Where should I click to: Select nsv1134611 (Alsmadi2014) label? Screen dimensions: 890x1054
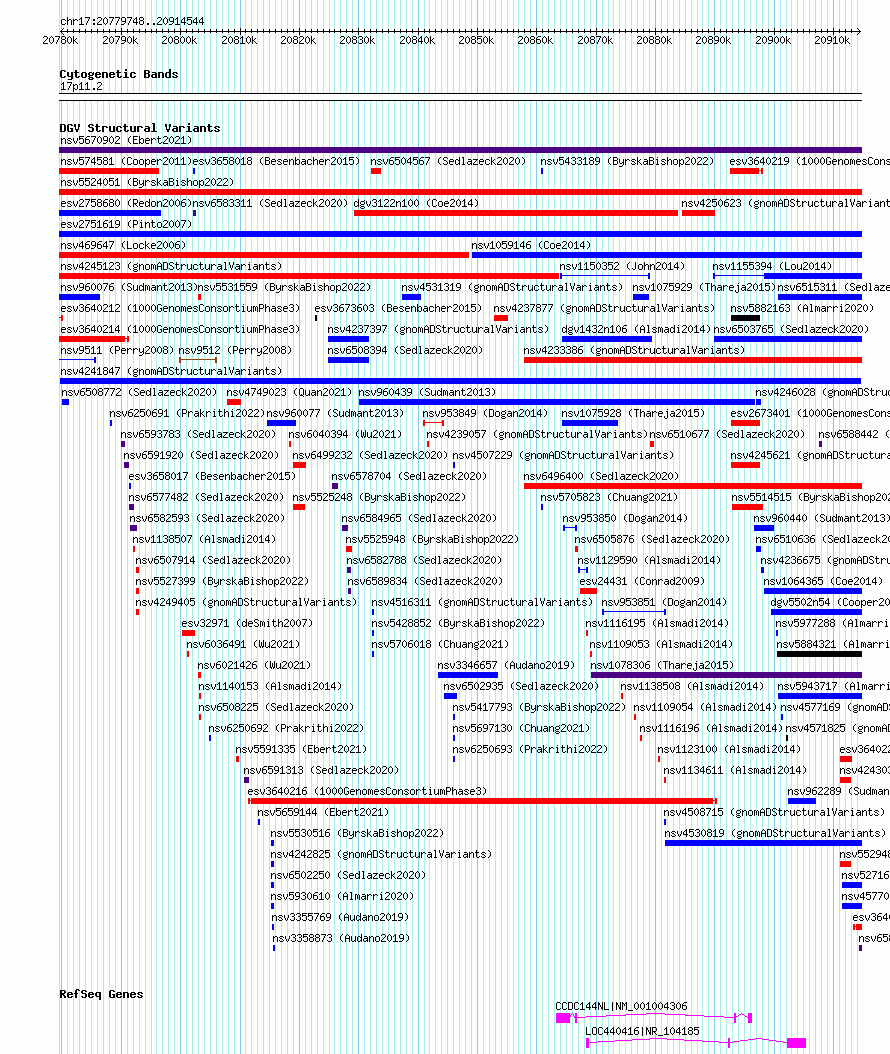pyautogui.click(x=735, y=770)
